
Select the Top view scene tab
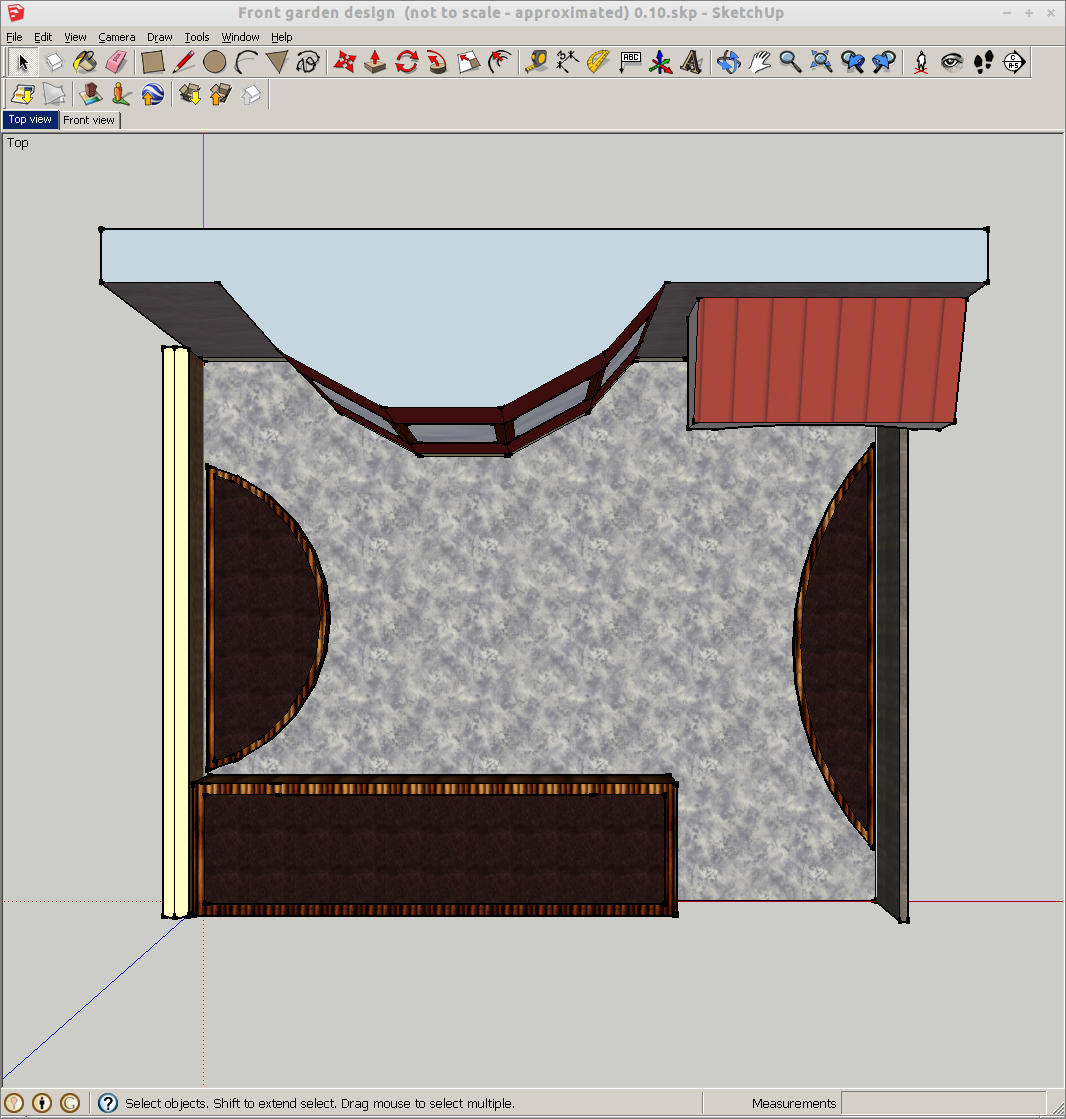(x=30, y=120)
